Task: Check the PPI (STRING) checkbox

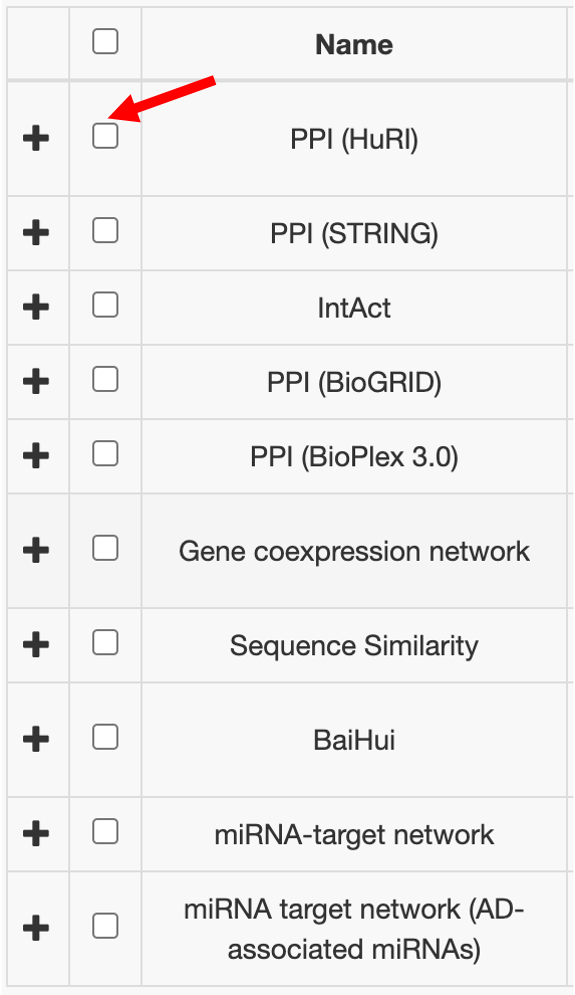Action: [x=105, y=230]
